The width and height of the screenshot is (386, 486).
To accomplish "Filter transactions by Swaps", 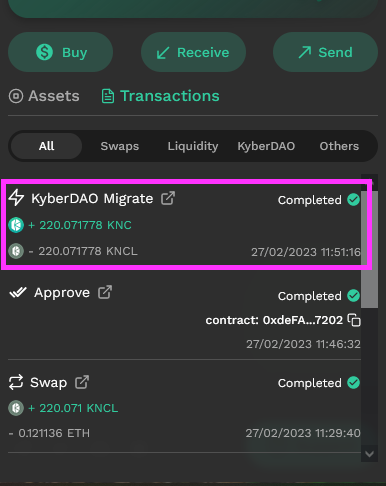I will 120,146.
